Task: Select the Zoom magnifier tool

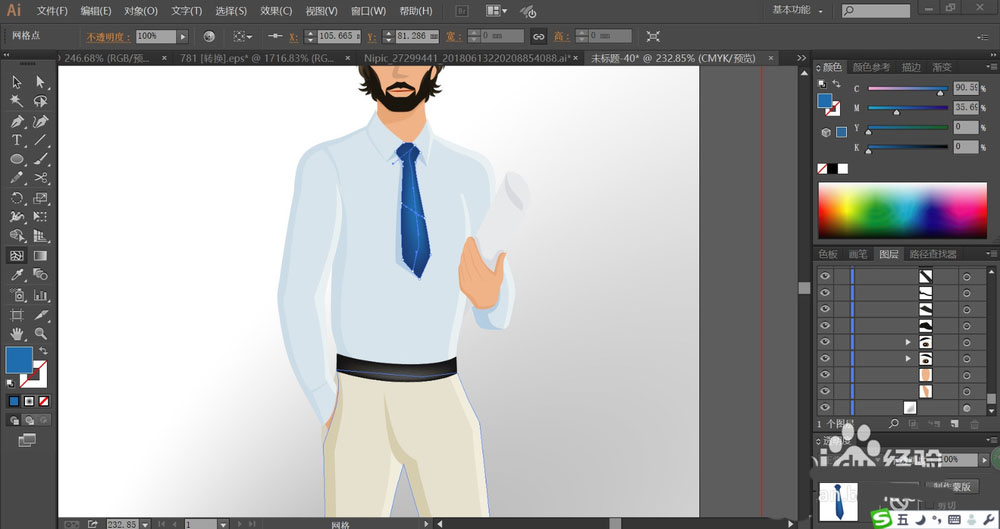Action: tap(41, 333)
